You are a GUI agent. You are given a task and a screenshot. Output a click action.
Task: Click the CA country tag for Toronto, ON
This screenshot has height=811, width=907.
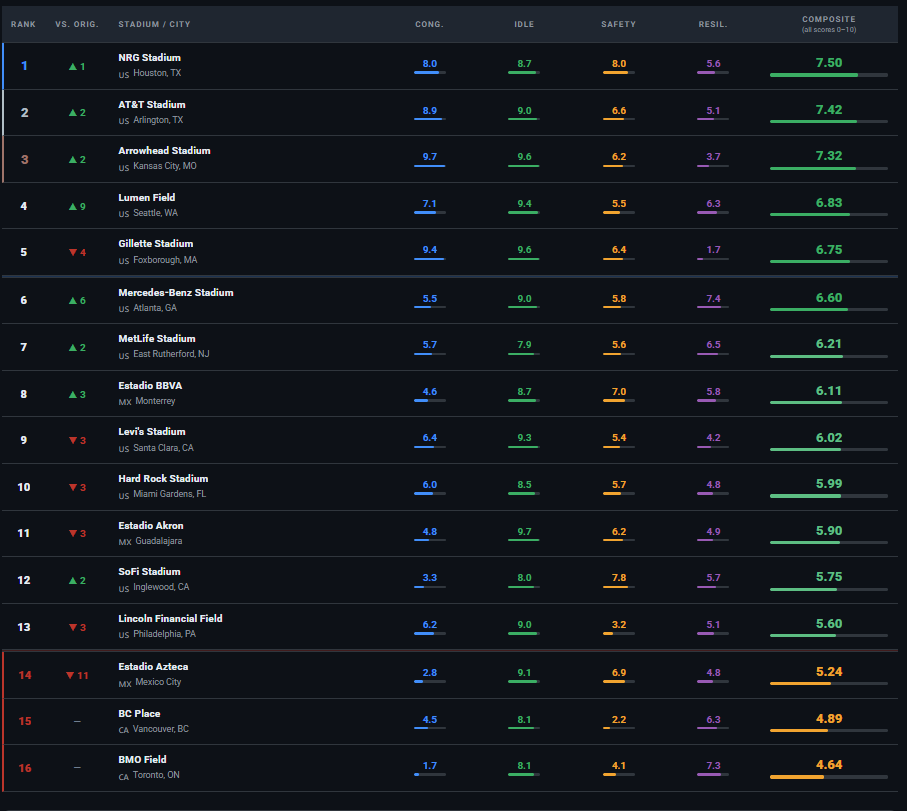coord(124,777)
